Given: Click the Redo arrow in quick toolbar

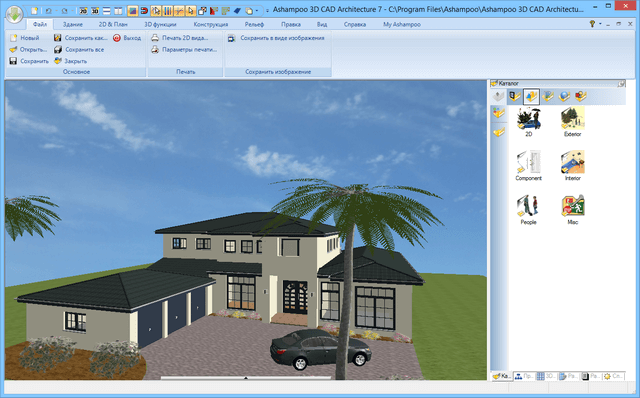Looking at the screenshot, I should point(64,11).
